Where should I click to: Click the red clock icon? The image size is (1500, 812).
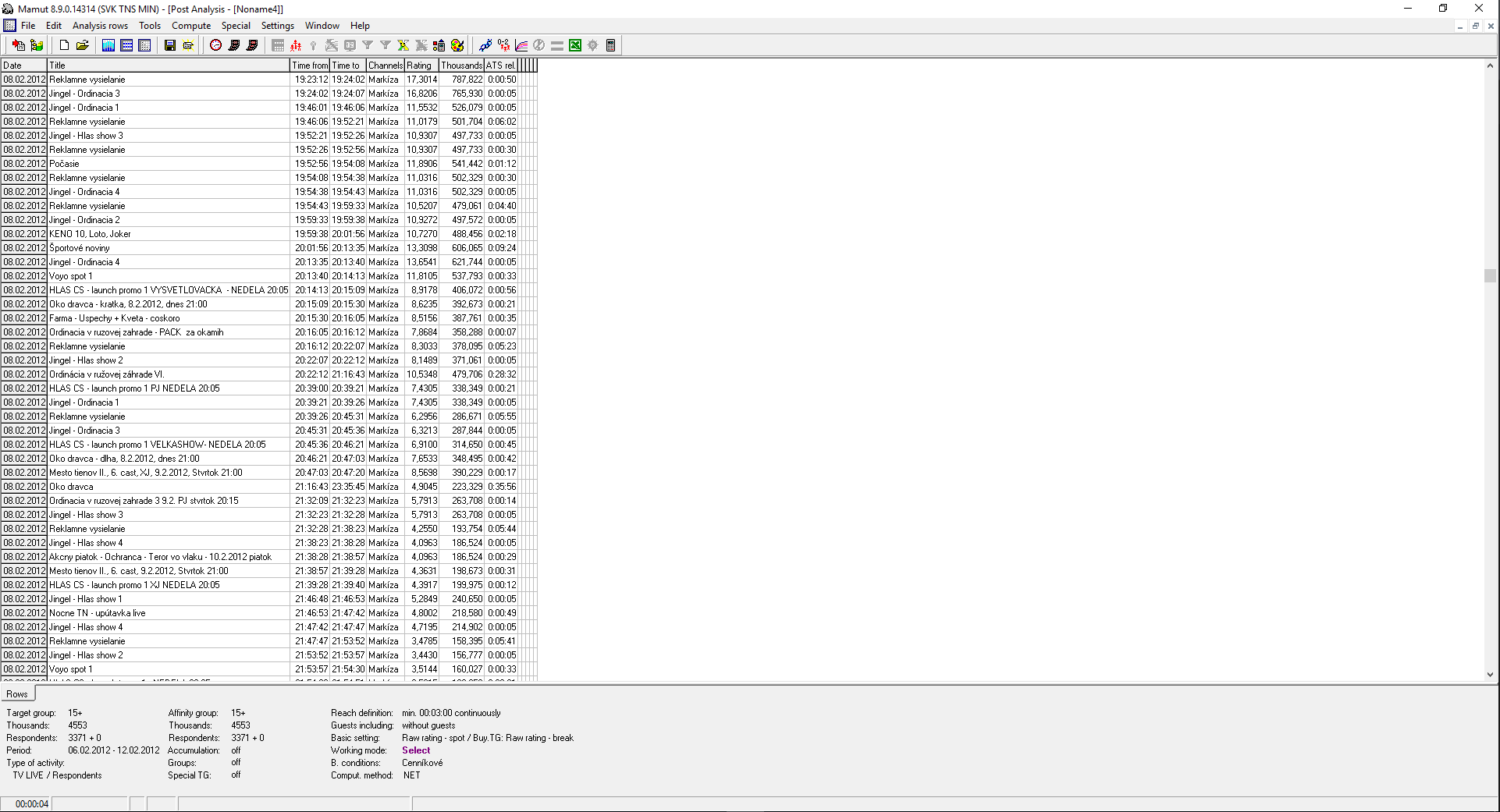[x=216, y=45]
